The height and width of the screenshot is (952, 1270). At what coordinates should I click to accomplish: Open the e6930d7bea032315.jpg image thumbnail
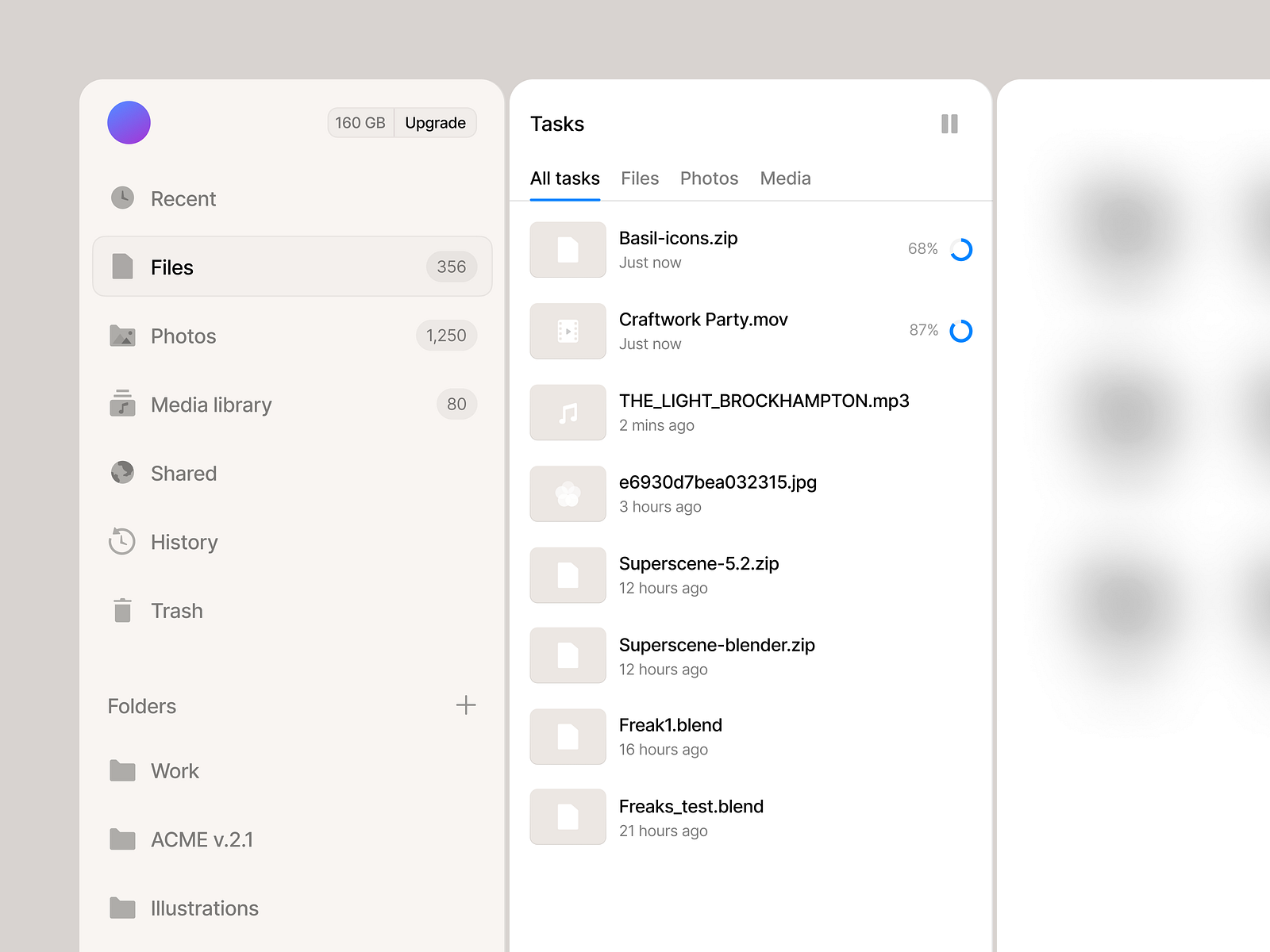tap(567, 493)
